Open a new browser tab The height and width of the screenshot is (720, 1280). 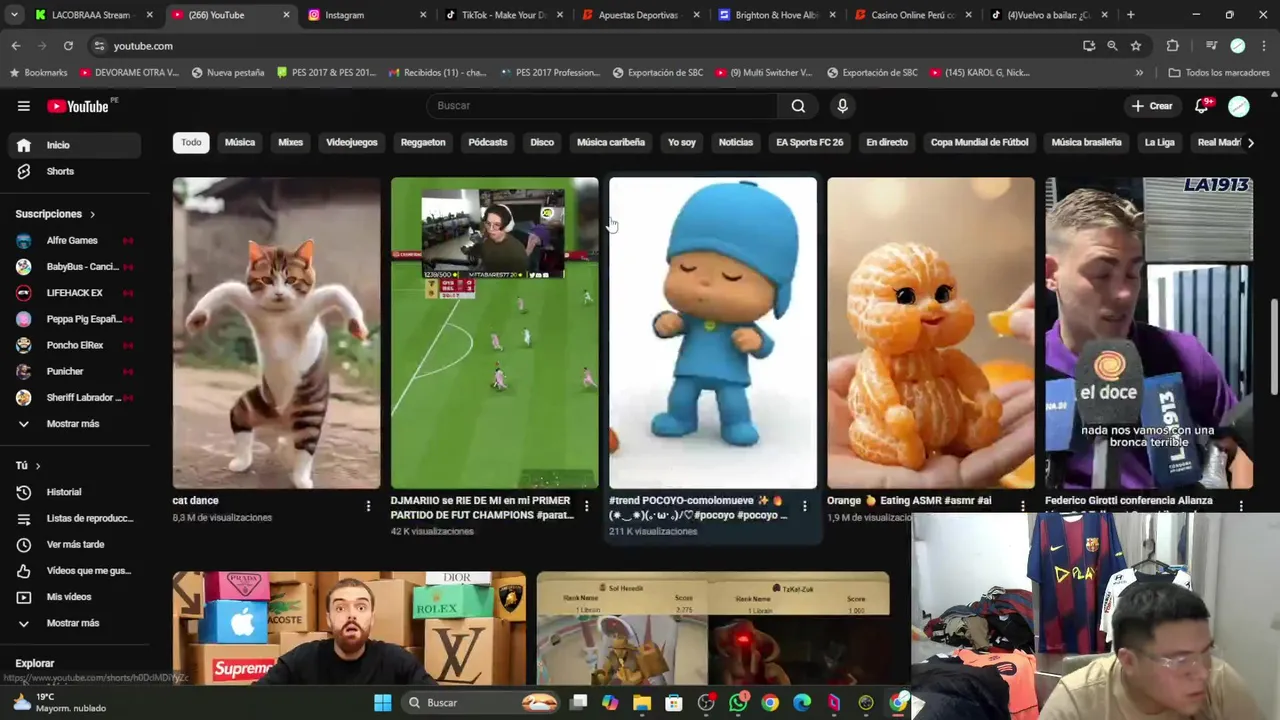coord(1131,15)
